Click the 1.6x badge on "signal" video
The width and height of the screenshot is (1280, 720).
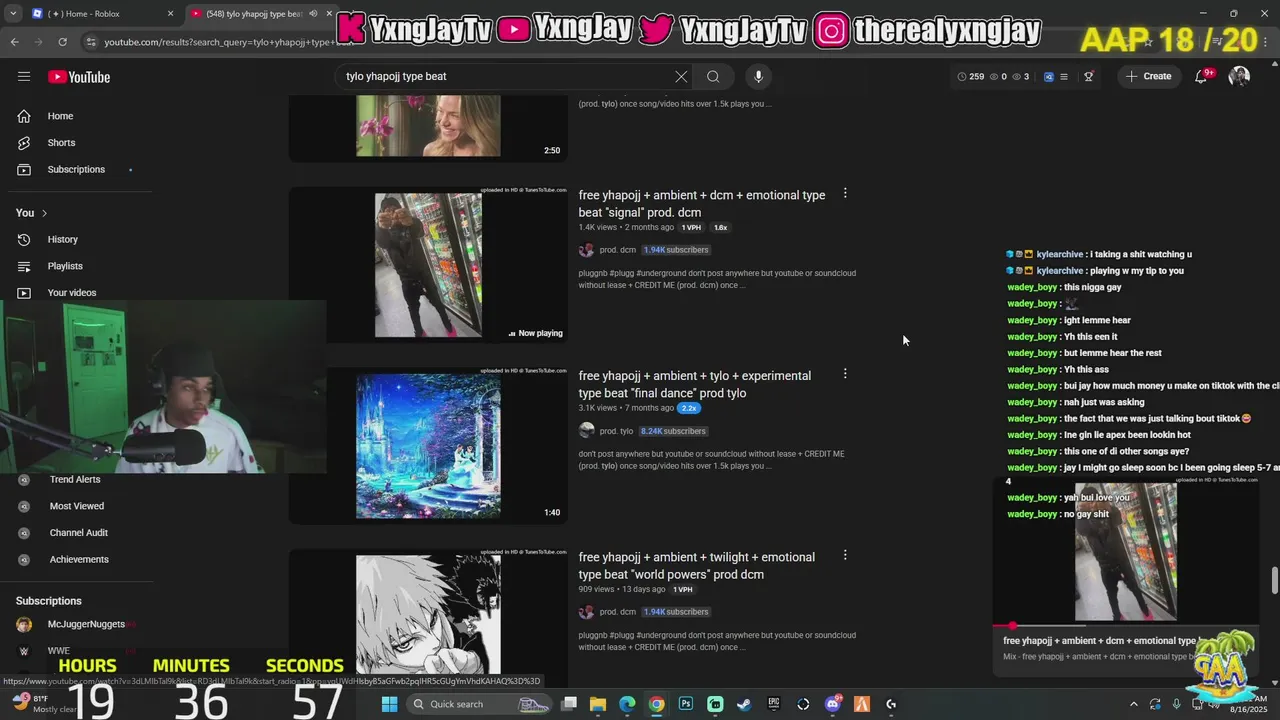720,228
